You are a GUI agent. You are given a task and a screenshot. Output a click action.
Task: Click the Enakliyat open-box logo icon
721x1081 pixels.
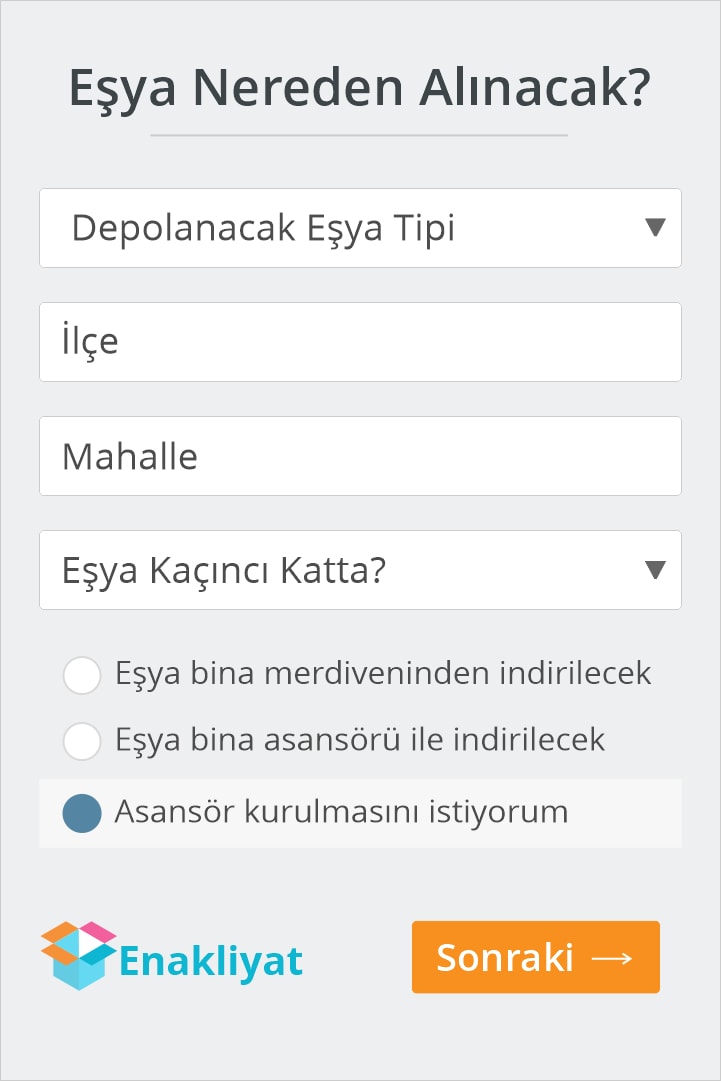78,956
